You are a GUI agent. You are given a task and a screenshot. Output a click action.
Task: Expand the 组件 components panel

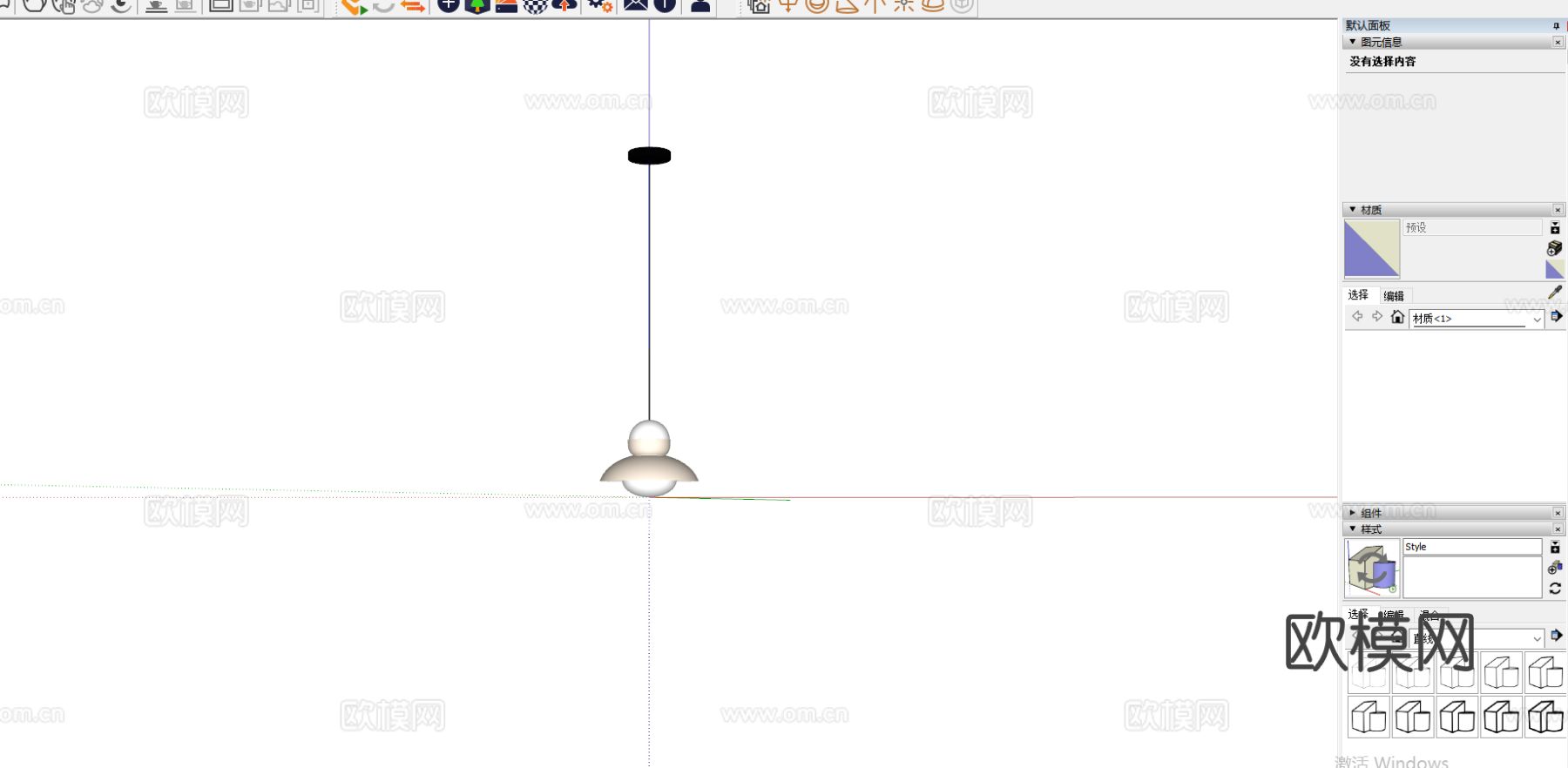pos(1353,513)
